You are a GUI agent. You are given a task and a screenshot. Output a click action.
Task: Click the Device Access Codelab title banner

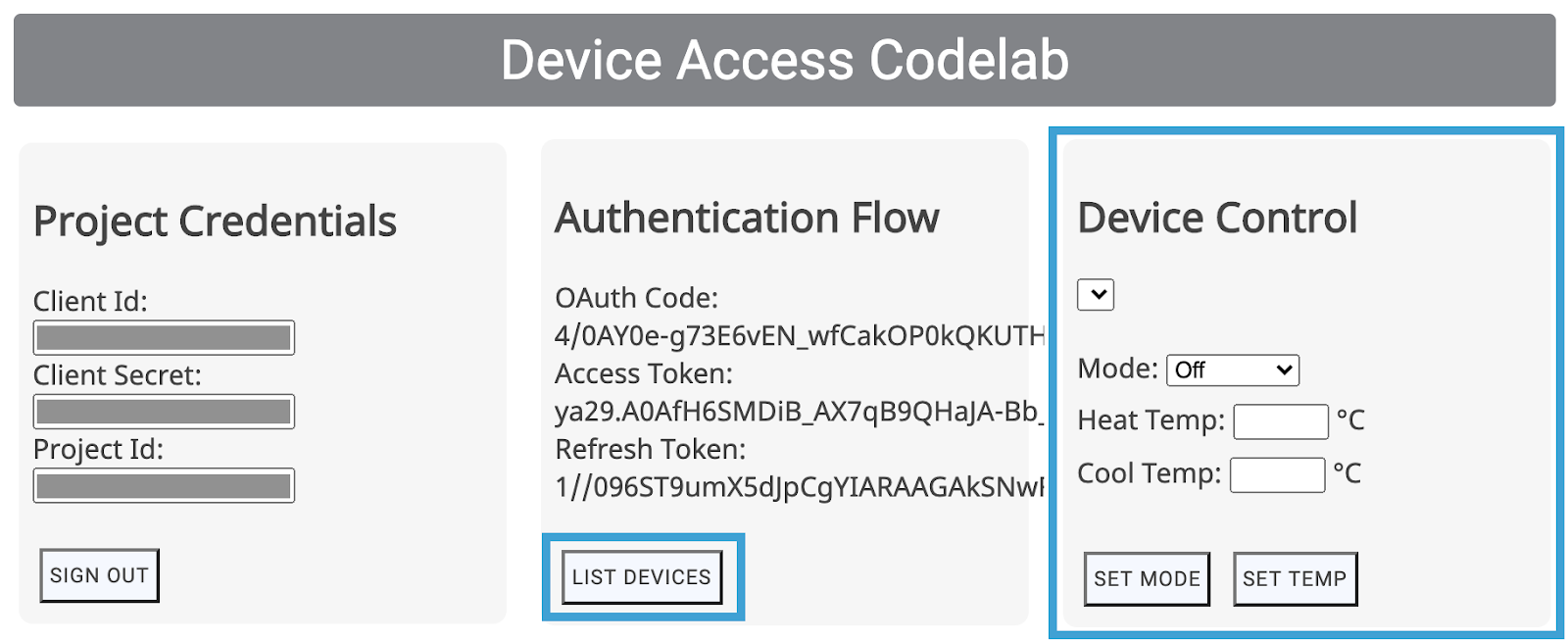pos(784,60)
